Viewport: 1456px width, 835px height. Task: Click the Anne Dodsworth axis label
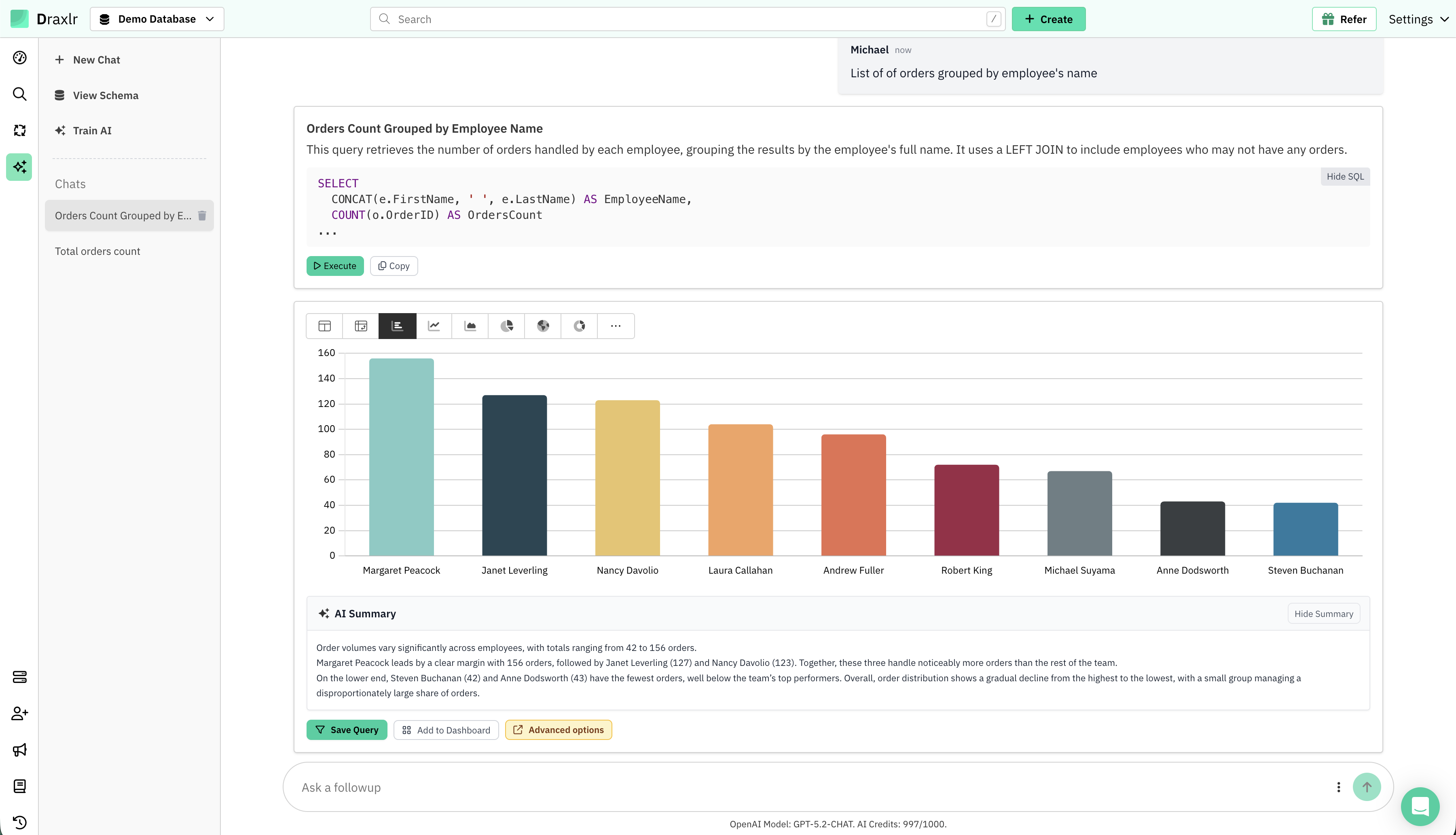click(x=1192, y=570)
